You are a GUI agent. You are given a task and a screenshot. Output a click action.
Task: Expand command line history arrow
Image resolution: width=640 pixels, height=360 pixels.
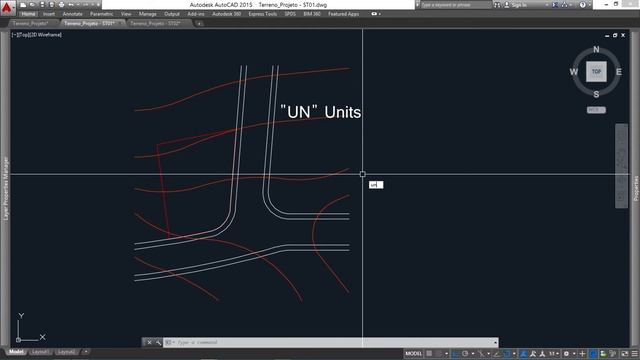point(495,342)
